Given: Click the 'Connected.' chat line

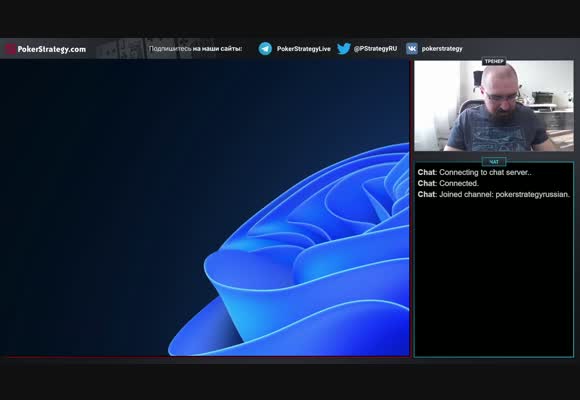Looking at the screenshot, I should [448, 184].
